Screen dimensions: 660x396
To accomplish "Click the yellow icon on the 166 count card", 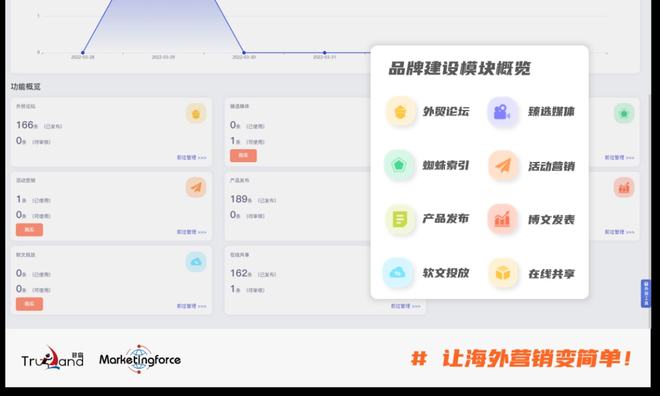I will tap(196, 113).
